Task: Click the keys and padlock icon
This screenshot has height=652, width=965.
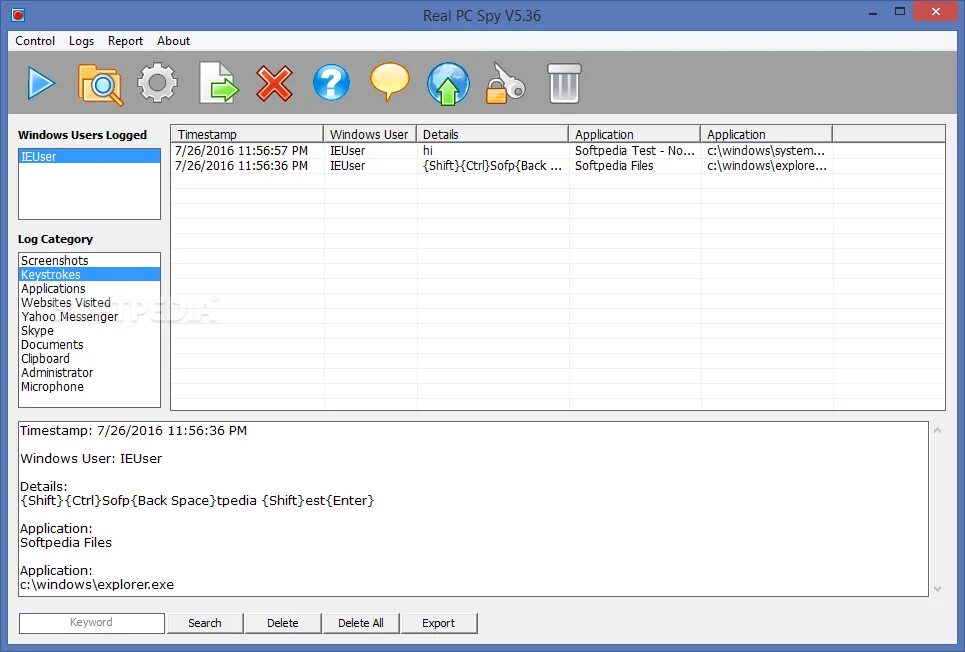Action: tap(505, 83)
